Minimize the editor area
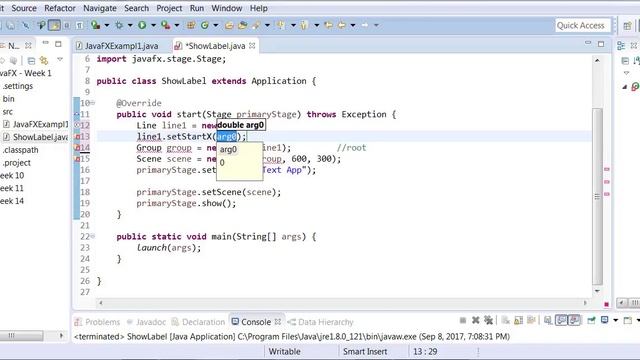Viewport: 640px width, 360px height. (x=588, y=43)
